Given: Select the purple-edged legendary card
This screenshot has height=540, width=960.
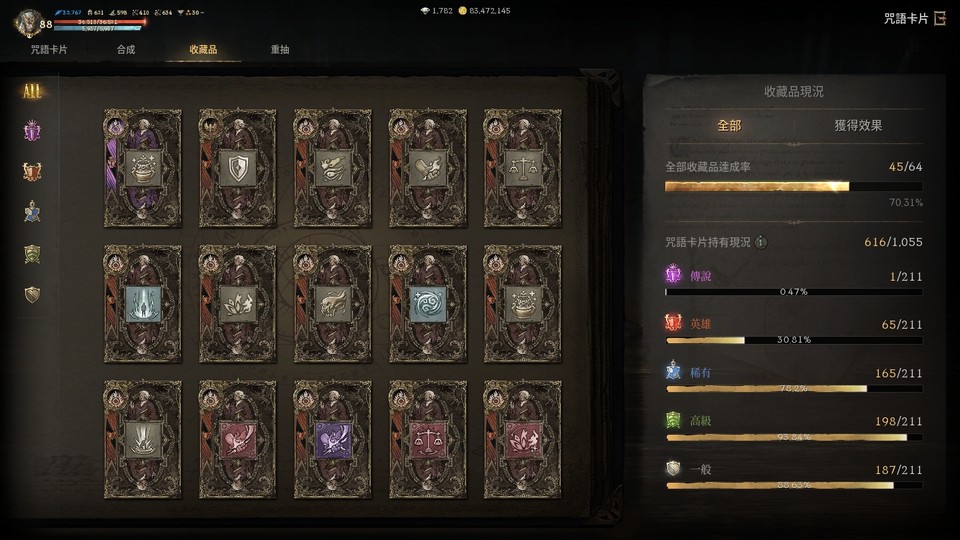Looking at the screenshot, I should 143,168.
